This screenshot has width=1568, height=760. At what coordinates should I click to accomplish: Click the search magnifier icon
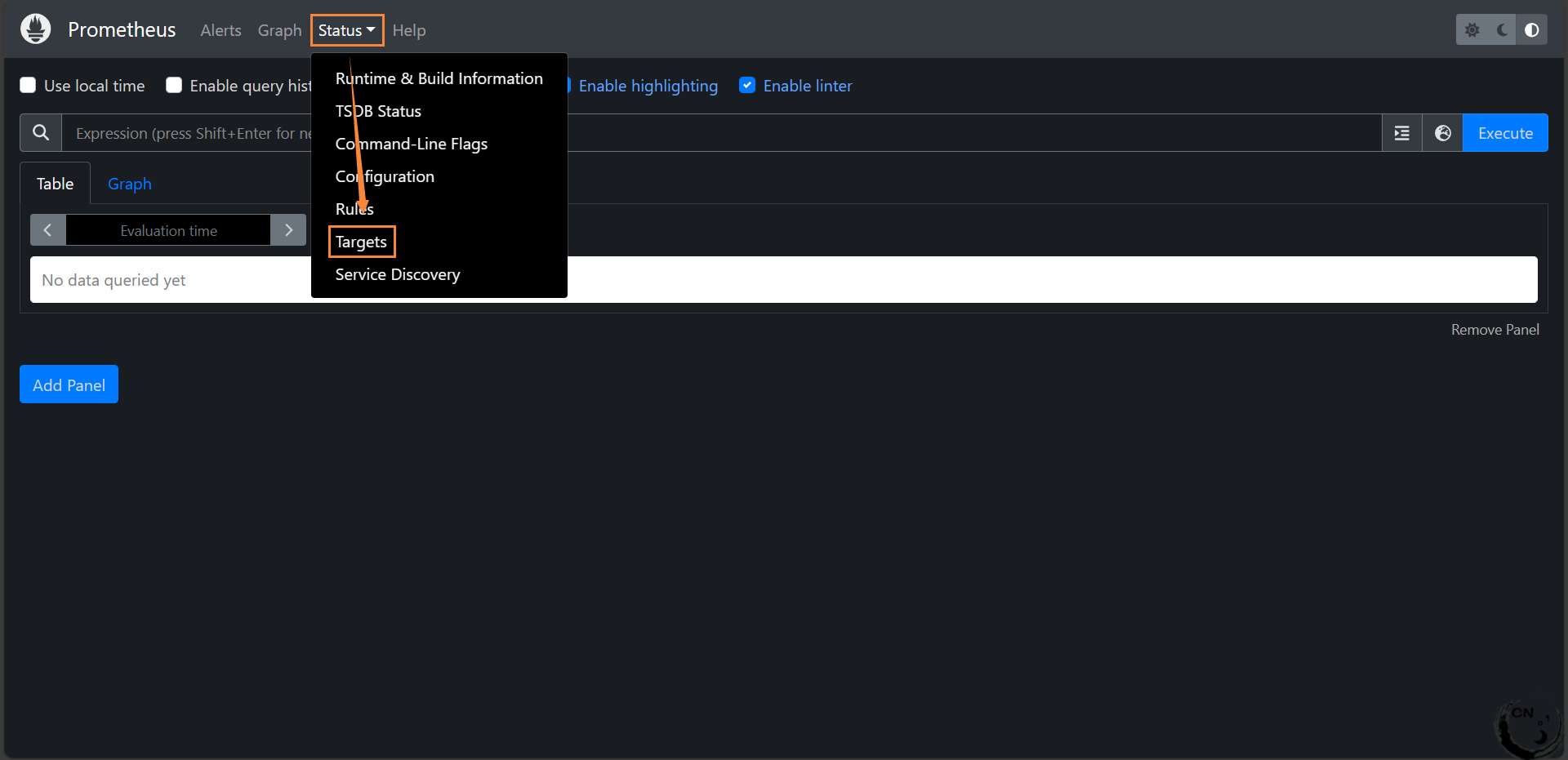(x=41, y=132)
